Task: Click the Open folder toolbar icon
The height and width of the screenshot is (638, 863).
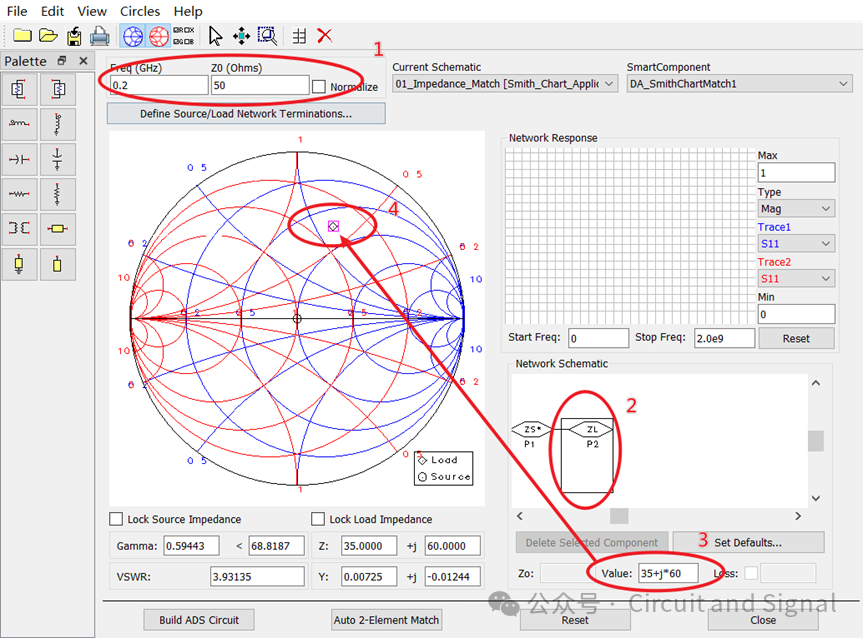Action: point(48,36)
